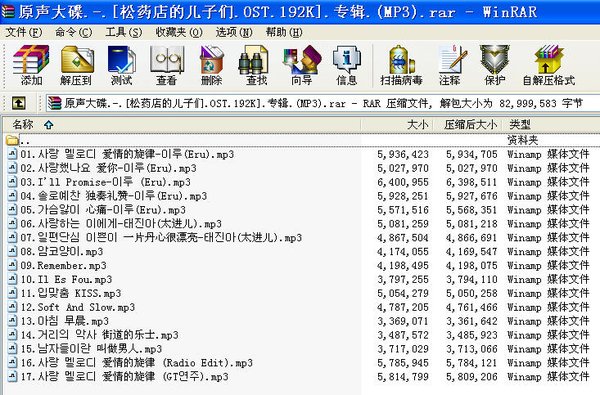
Task: Click file icon of 03.I'll Promise track
Action: (x=13, y=181)
